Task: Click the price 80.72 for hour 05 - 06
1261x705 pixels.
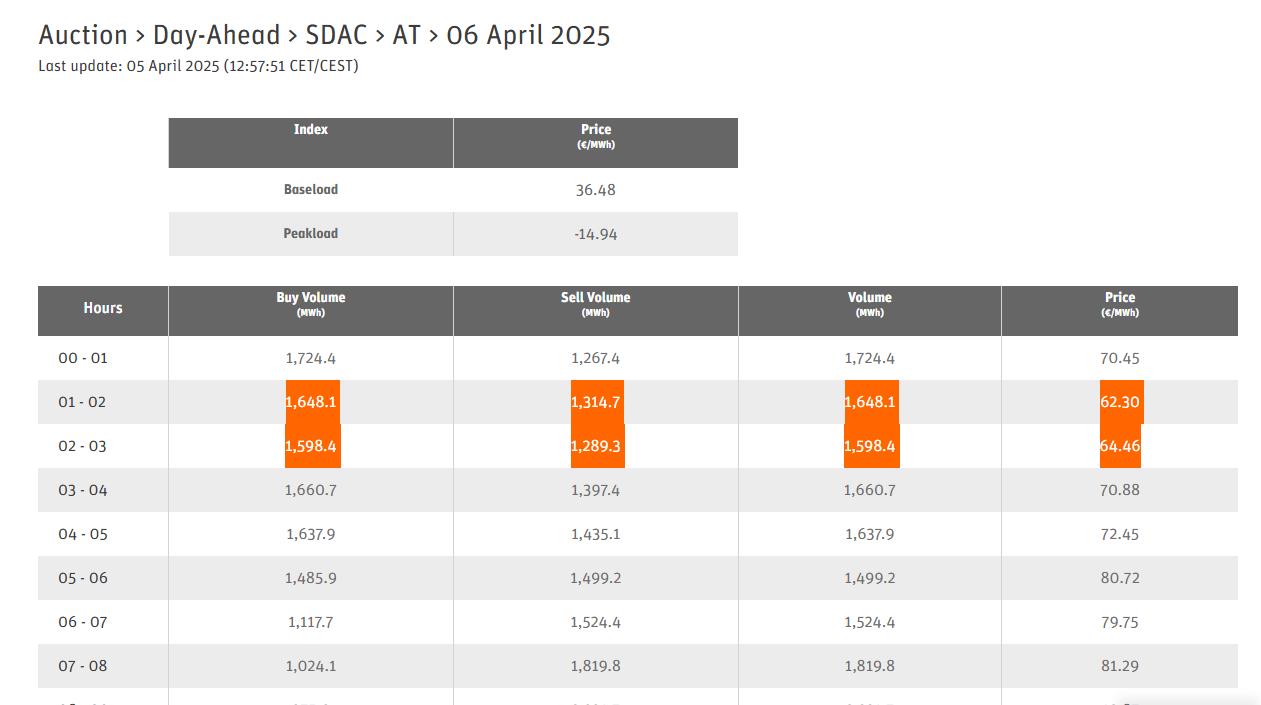Action: (1119, 578)
